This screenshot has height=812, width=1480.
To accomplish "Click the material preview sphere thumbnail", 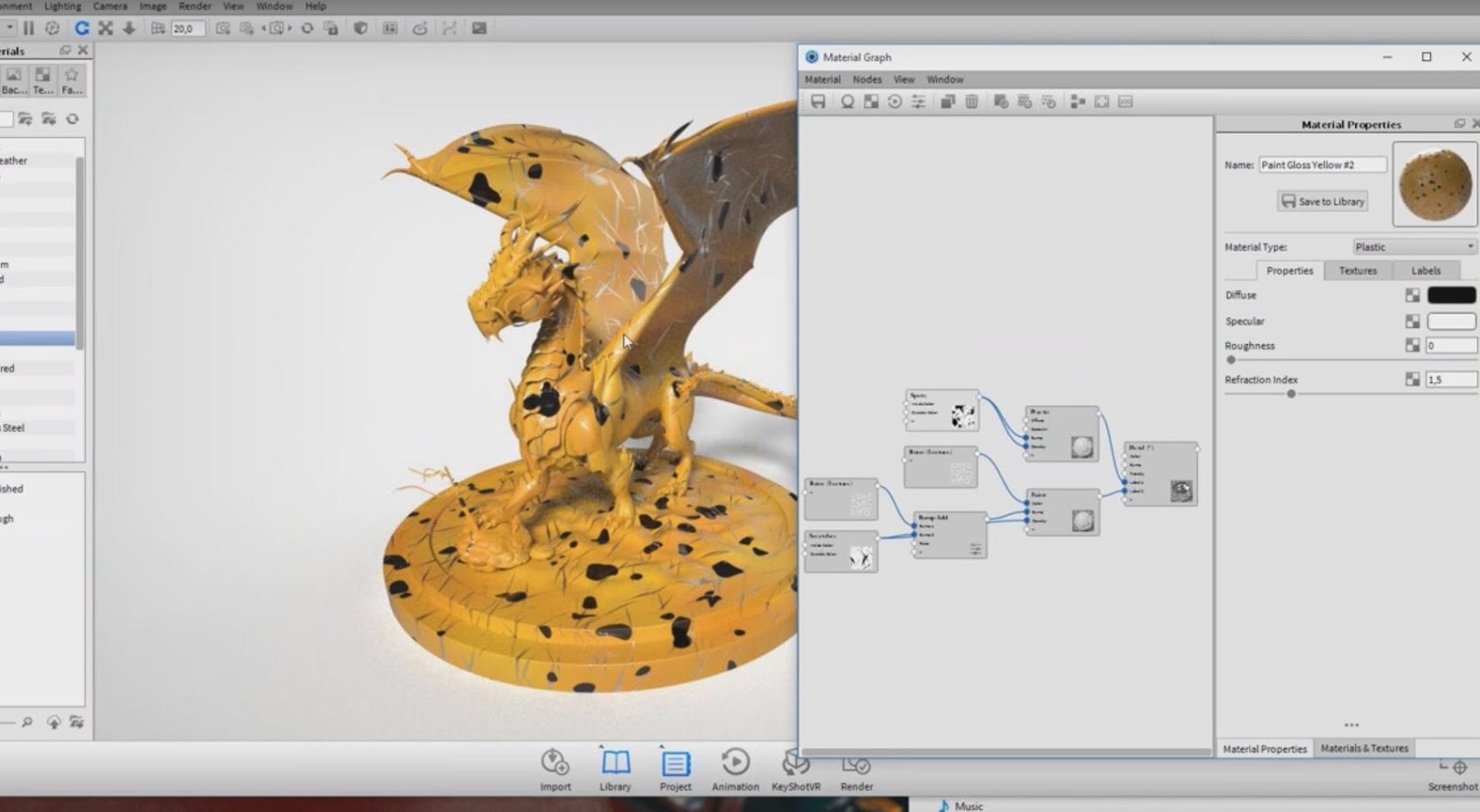I will (x=1435, y=184).
